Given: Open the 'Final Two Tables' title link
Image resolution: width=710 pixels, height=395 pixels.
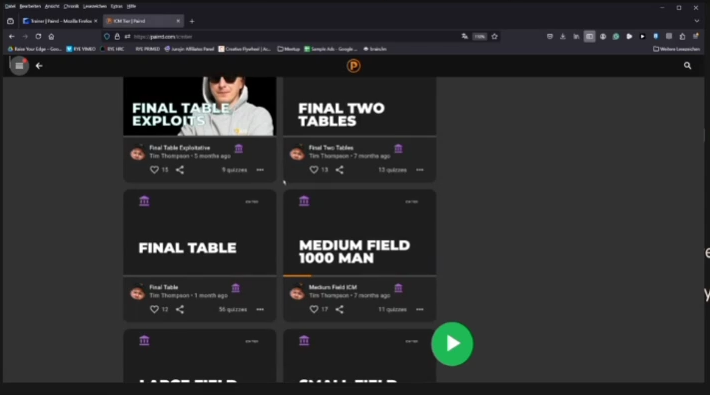Looking at the screenshot, I should click(x=331, y=148).
